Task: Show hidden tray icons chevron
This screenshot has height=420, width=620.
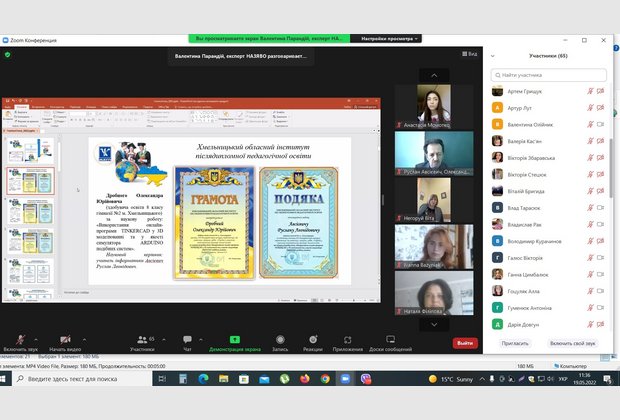Action: (482, 379)
